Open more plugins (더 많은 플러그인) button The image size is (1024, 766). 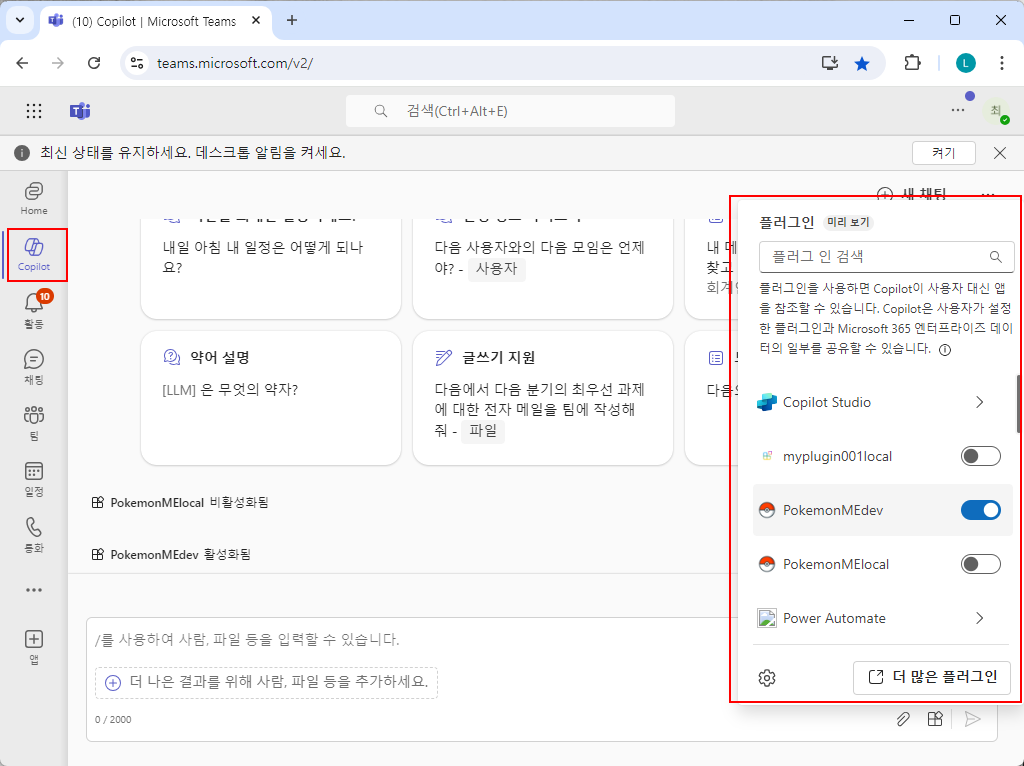pos(932,677)
